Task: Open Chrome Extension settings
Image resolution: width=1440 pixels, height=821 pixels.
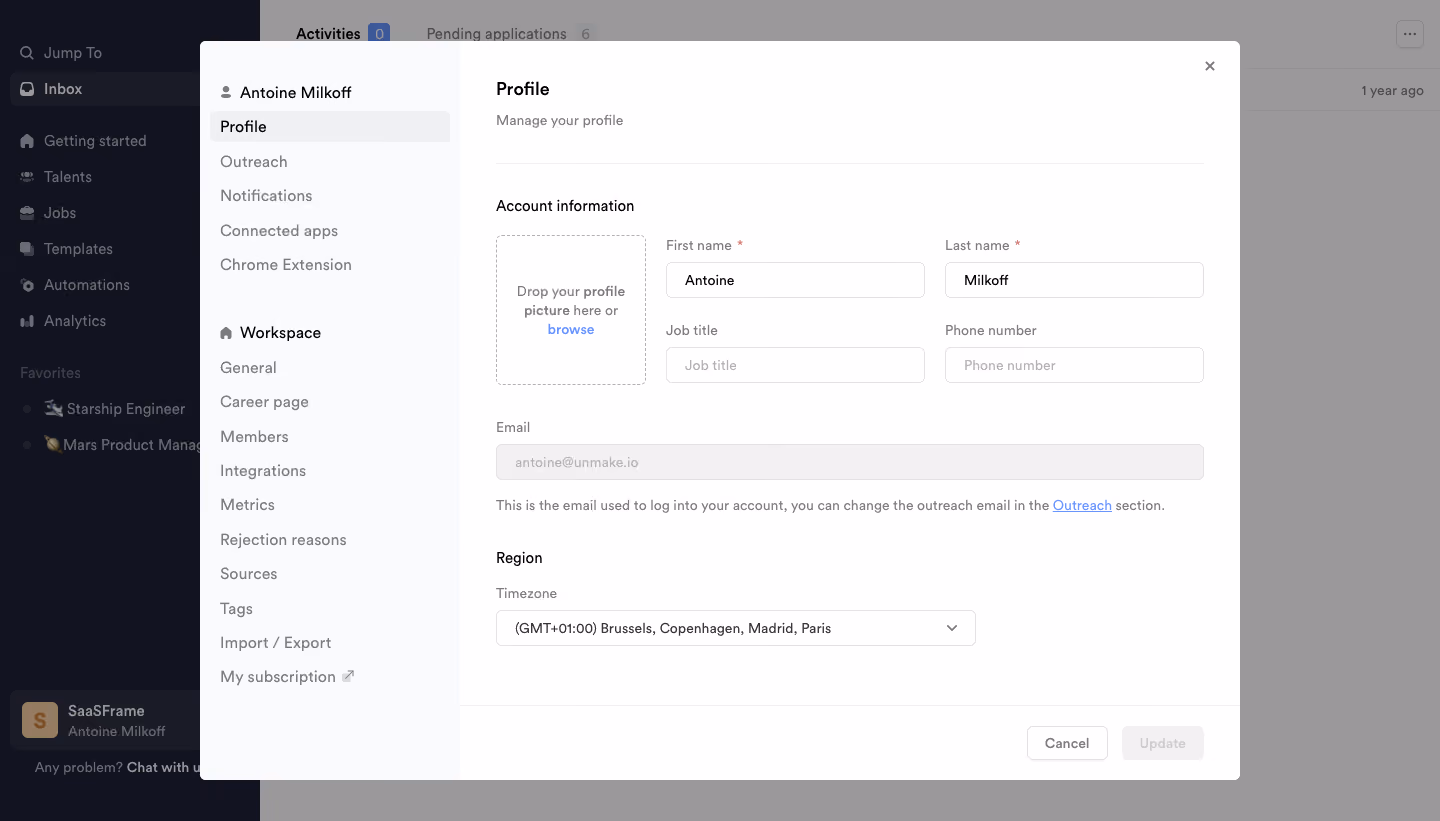Action: (330, 265)
